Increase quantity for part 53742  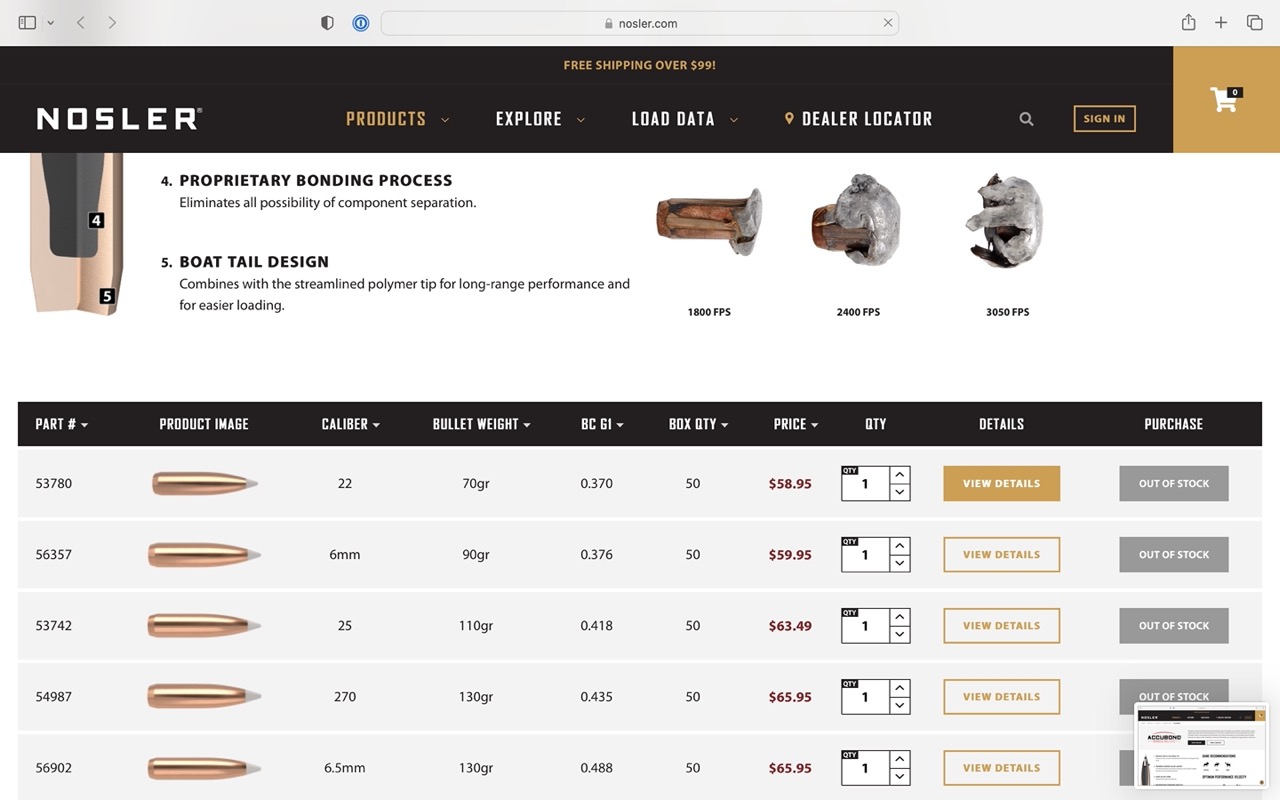click(x=900, y=617)
